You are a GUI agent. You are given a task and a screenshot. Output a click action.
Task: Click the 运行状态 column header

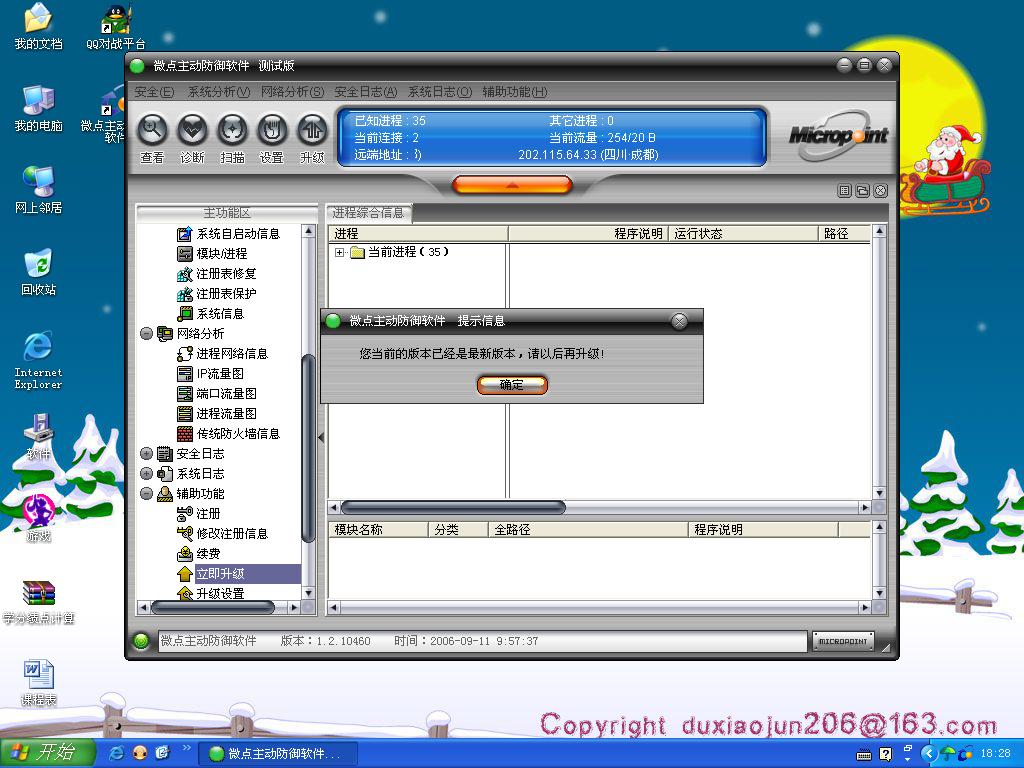click(x=743, y=234)
